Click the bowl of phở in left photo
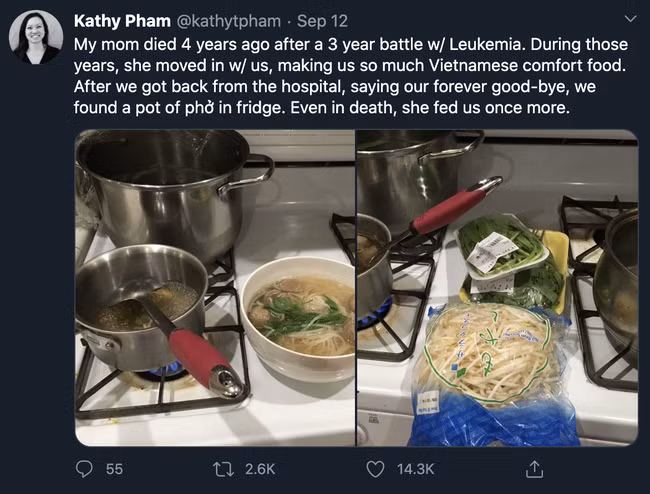Viewport: 650px width, 494px height. click(300, 312)
